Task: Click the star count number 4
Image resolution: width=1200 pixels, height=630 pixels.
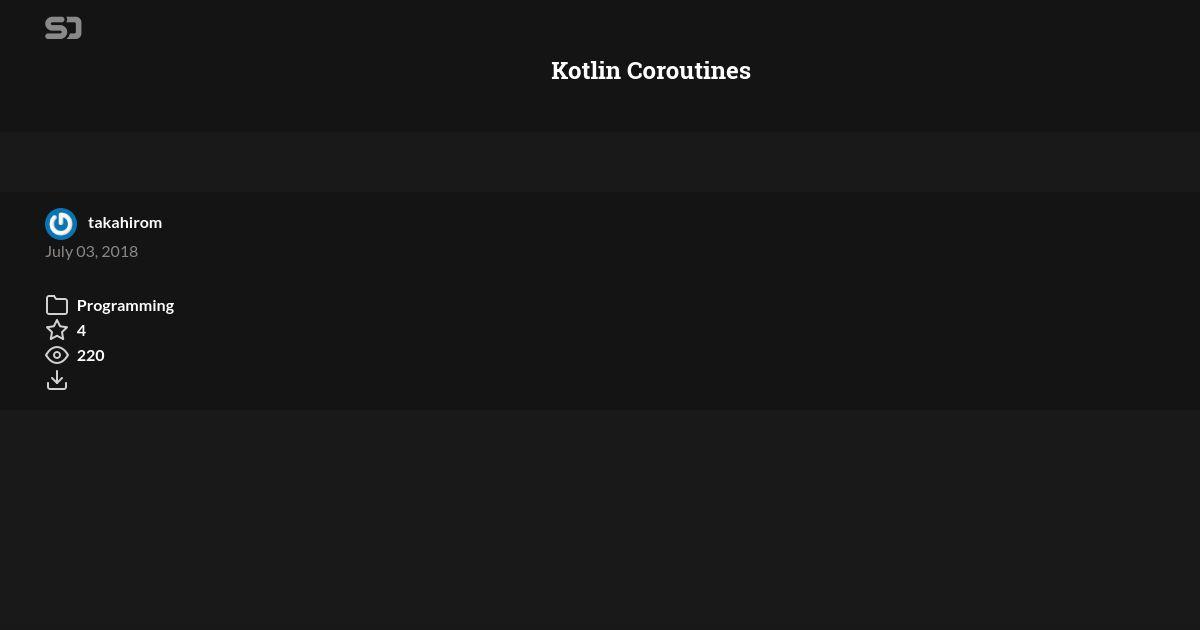Action: click(x=81, y=330)
